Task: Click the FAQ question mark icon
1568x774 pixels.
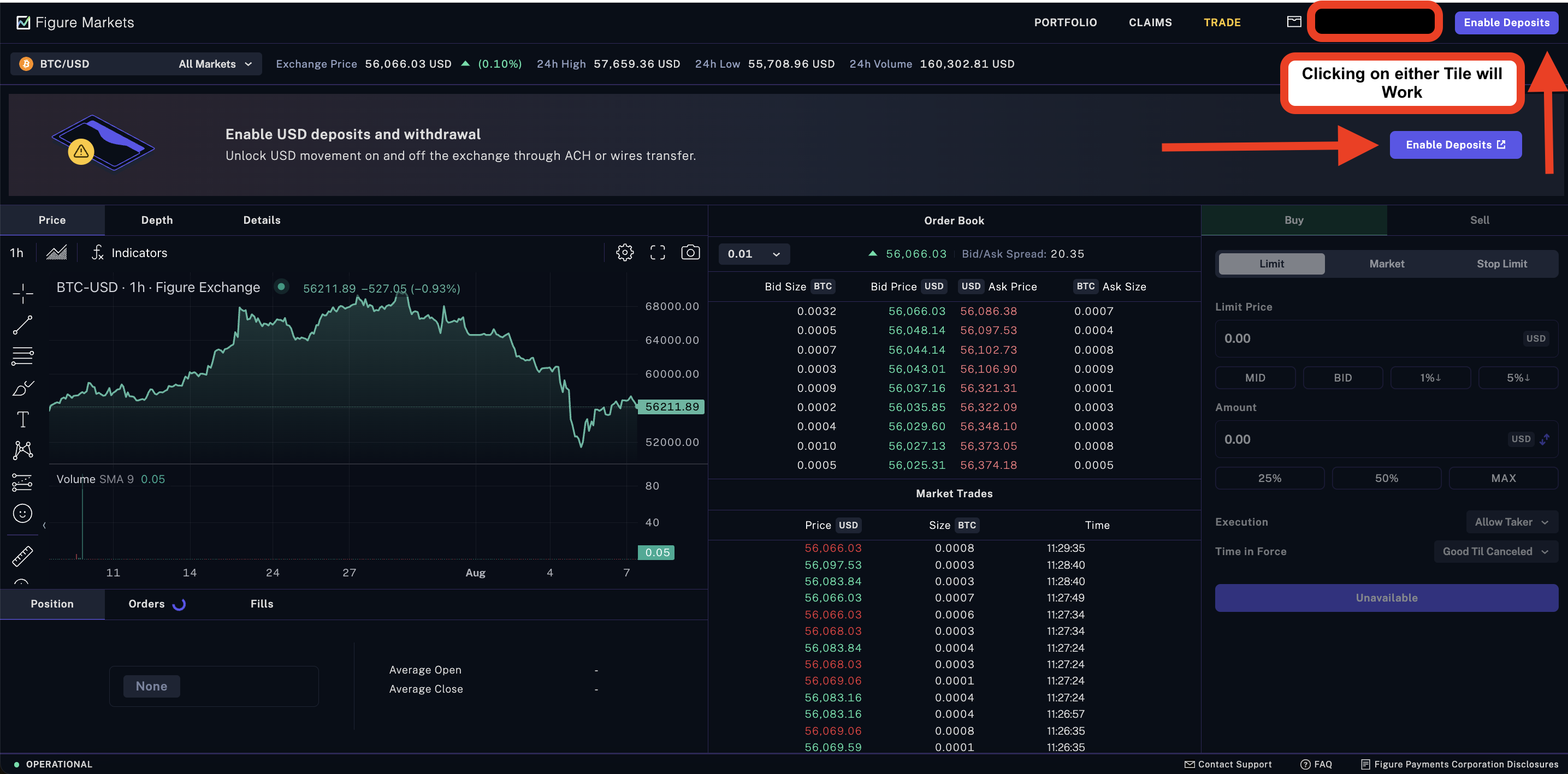Action: [x=1305, y=764]
